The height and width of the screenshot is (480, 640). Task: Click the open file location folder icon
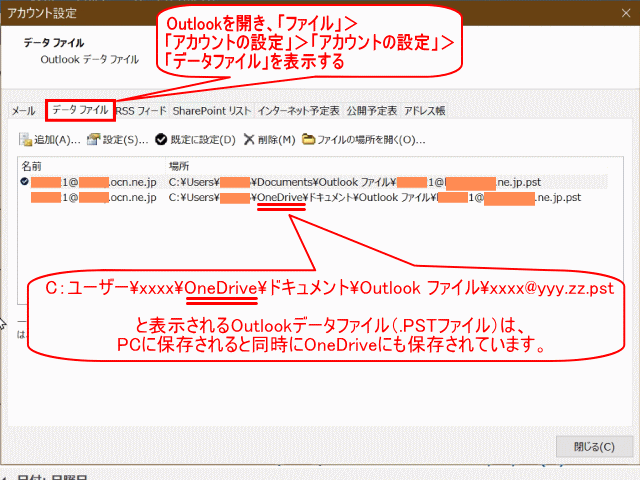308,140
